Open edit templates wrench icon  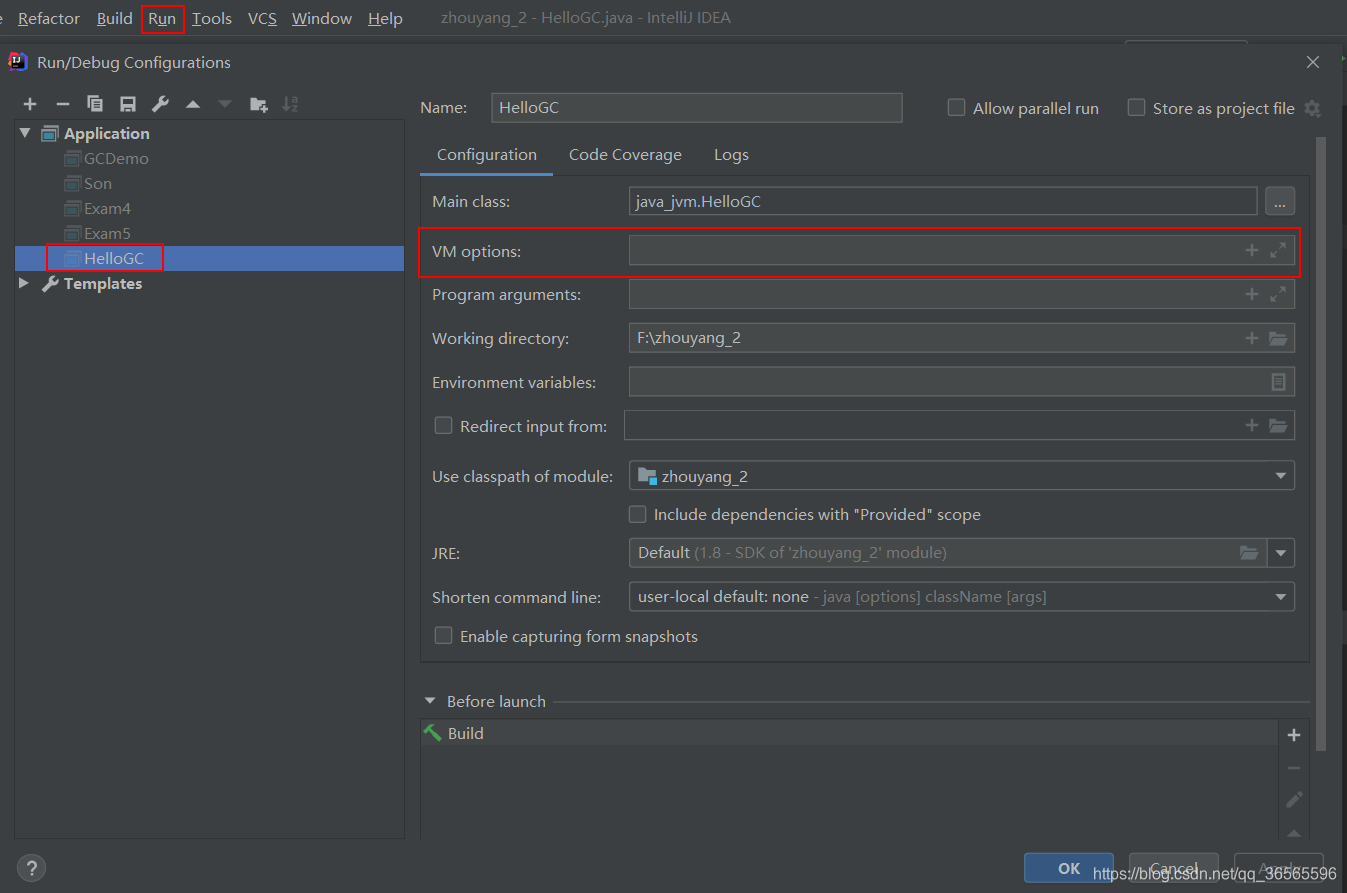point(160,104)
